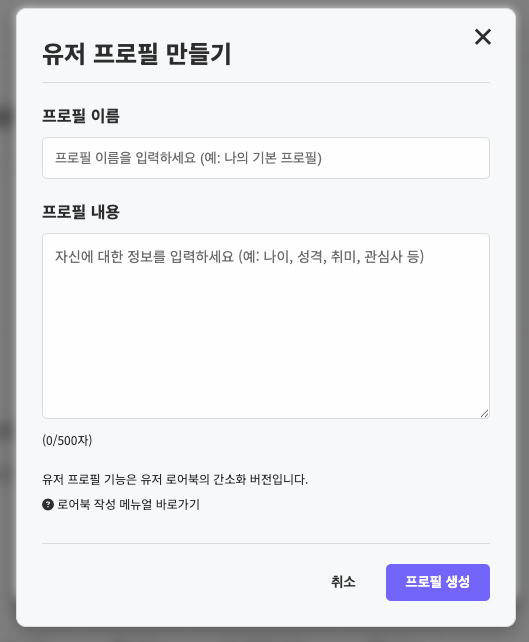The width and height of the screenshot is (529, 642).
Task: Create profile via 프로필 생성 button
Action: click(438, 582)
